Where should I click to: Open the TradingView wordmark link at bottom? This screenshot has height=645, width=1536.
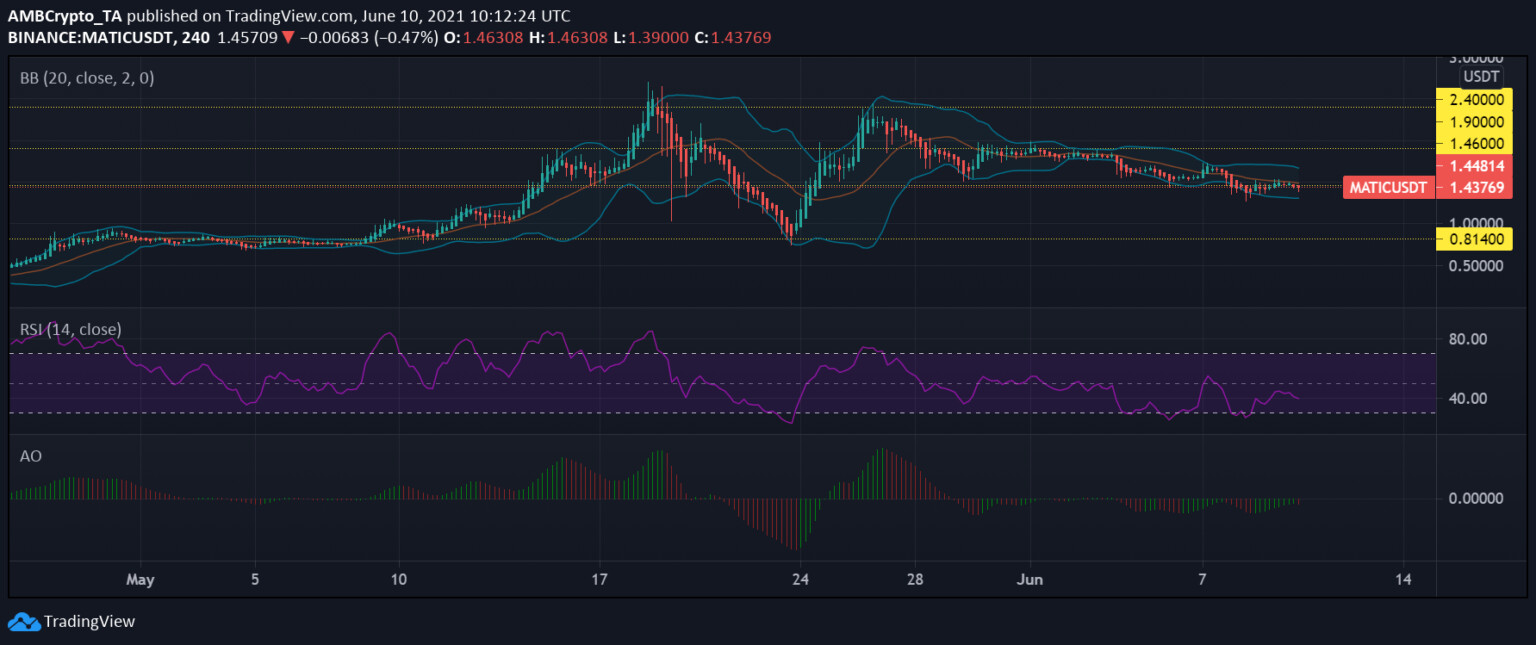pos(89,621)
